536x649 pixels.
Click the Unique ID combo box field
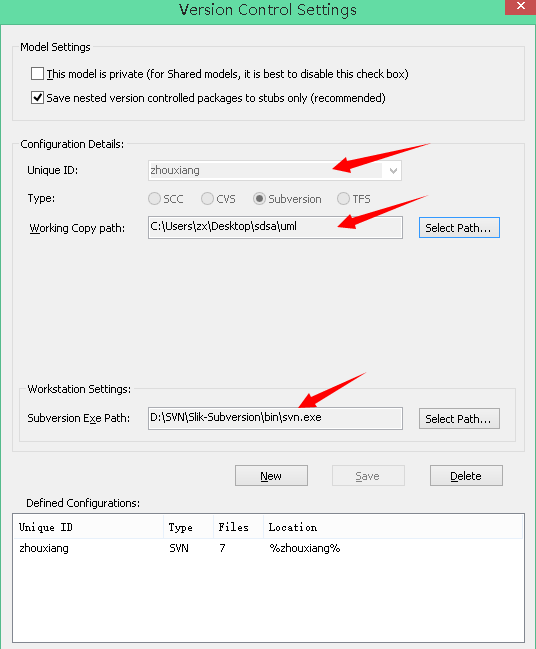pyautogui.click(x=275, y=171)
